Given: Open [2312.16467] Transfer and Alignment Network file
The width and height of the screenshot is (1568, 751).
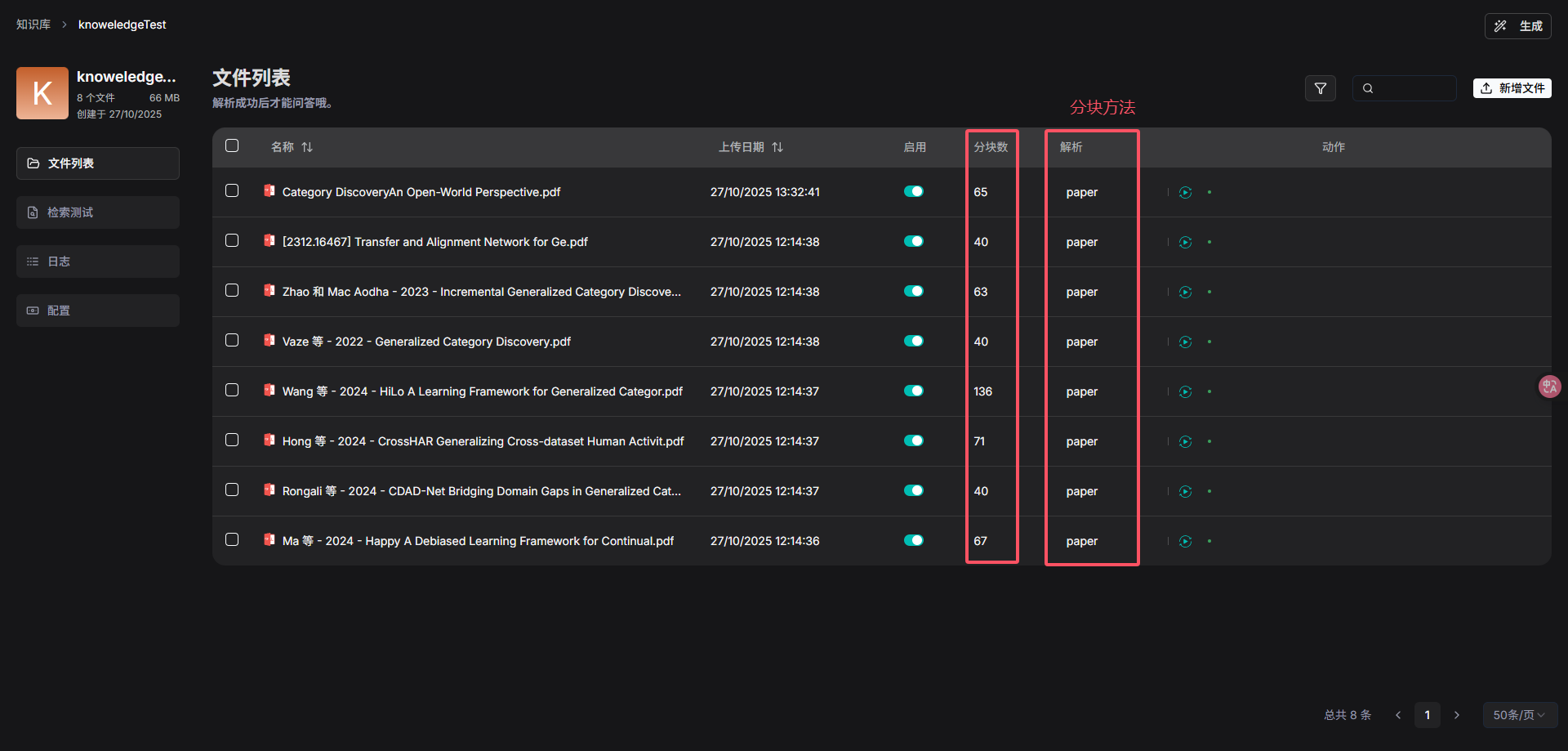Looking at the screenshot, I should 435,242.
